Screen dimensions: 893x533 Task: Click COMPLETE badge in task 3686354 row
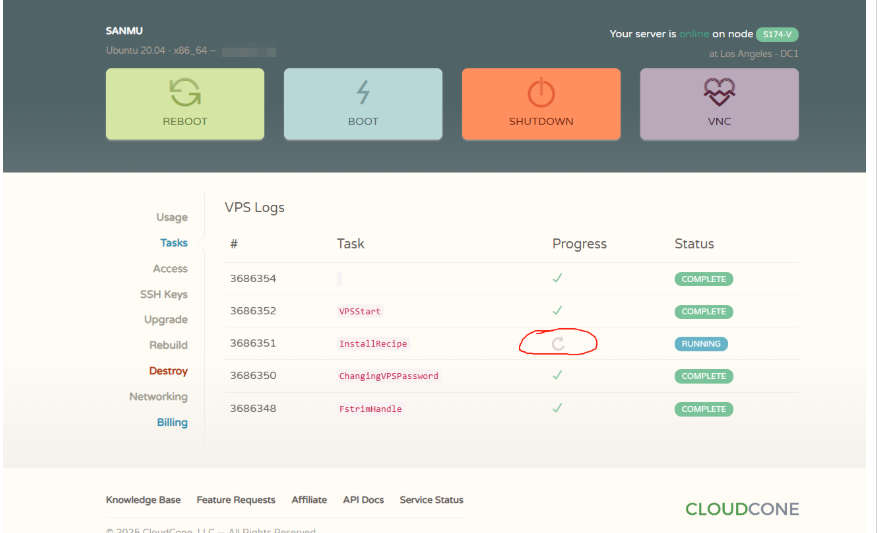click(704, 279)
